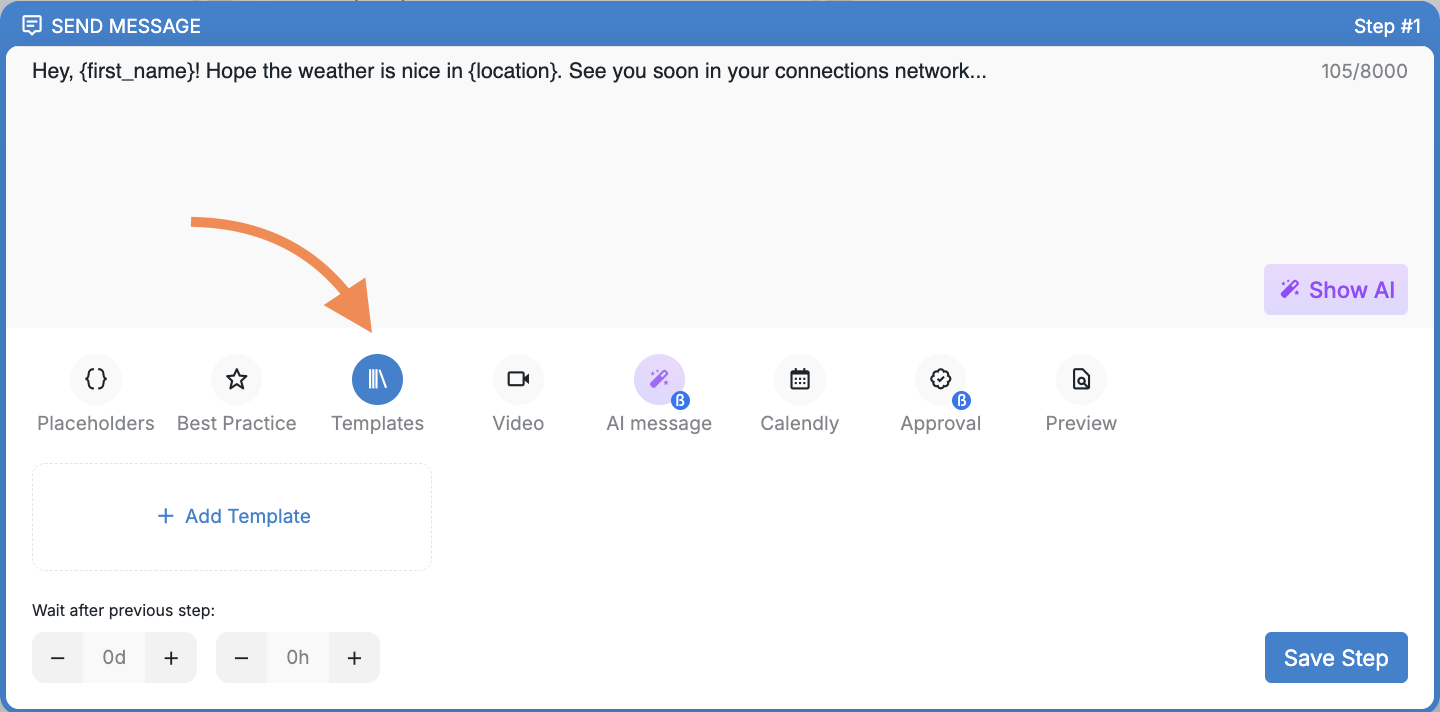Decrease the wait days value

(58, 658)
